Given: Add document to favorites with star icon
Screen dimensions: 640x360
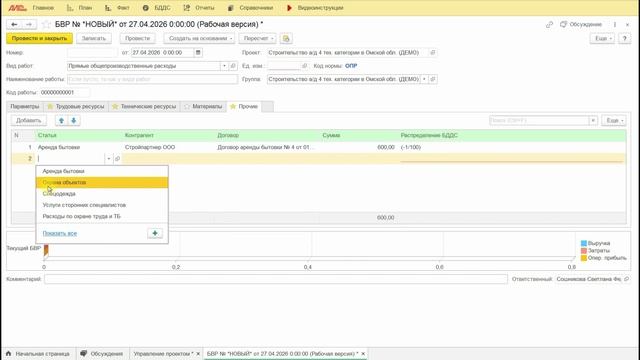Looking at the screenshot, I should click(x=46, y=24).
